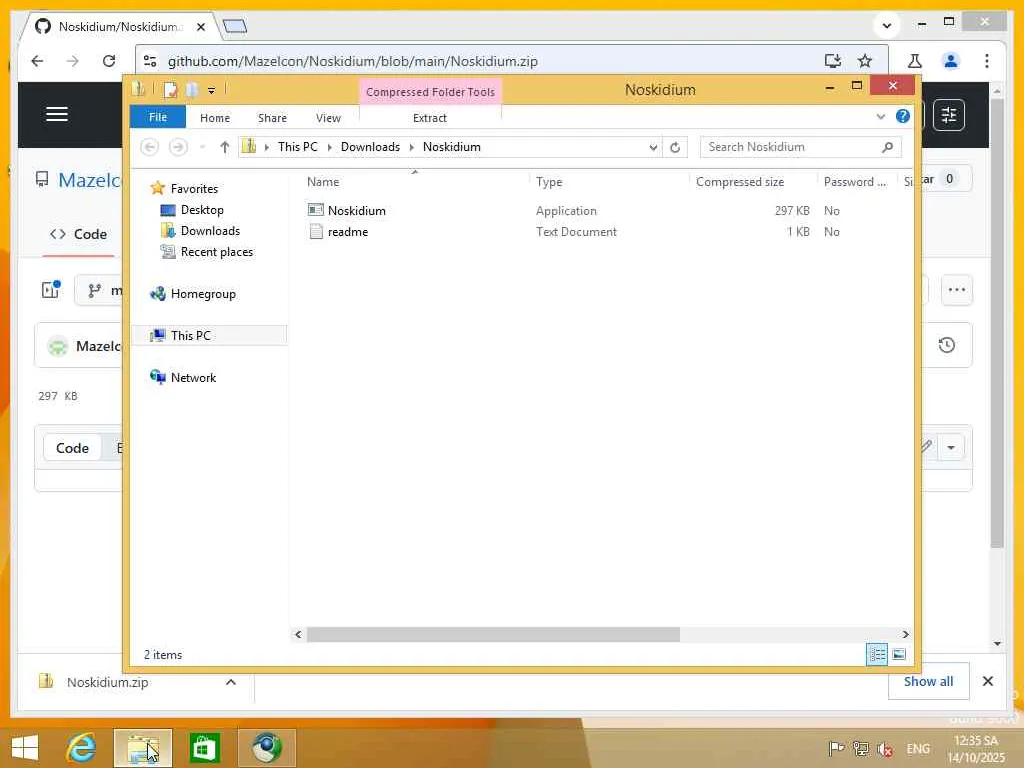Show all Chrome downloads
The width and height of the screenshot is (1024, 768).
click(x=928, y=681)
